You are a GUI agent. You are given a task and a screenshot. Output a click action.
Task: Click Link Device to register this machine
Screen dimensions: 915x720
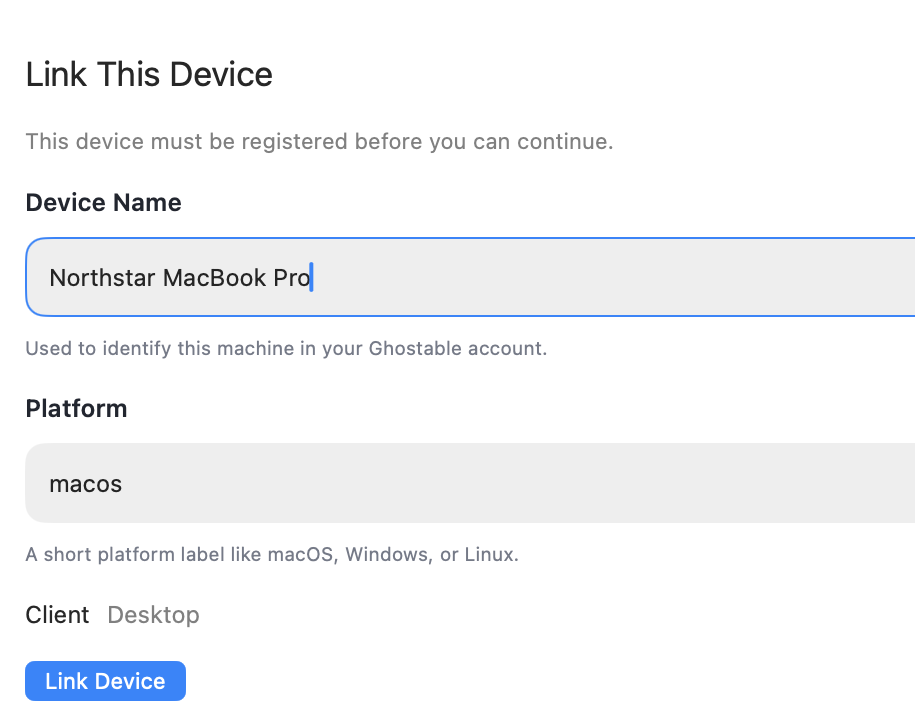coord(104,680)
